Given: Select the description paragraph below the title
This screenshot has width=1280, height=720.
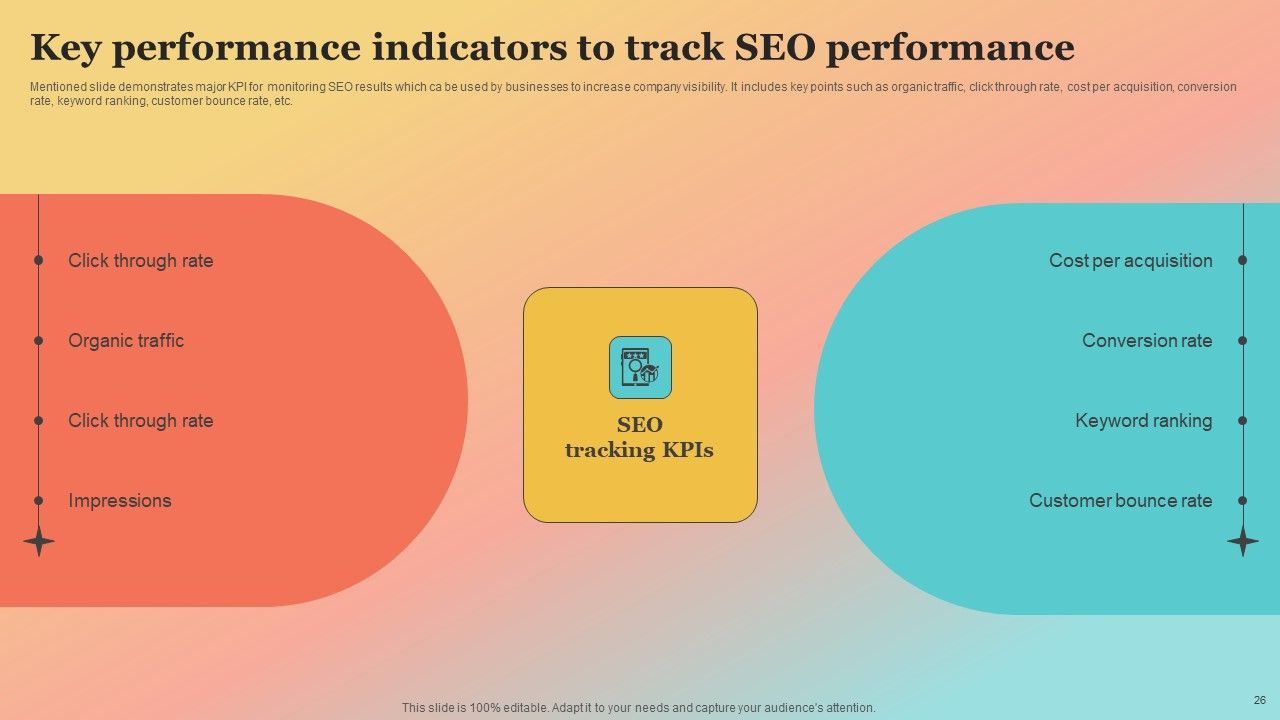Looking at the screenshot, I should (634, 94).
